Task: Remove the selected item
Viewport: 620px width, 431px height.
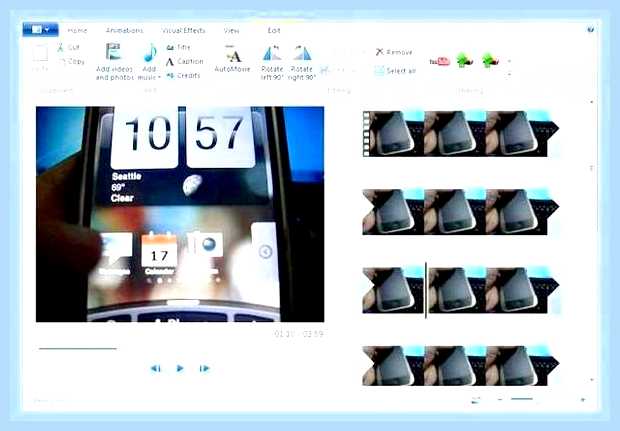Action: [394, 52]
